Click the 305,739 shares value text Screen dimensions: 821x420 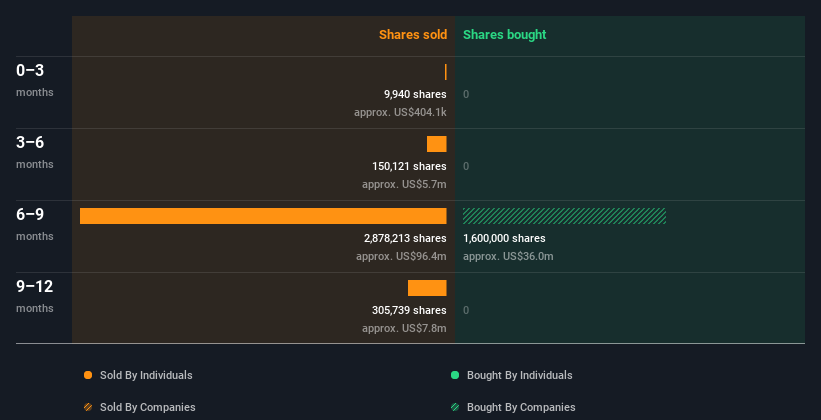tap(409, 310)
